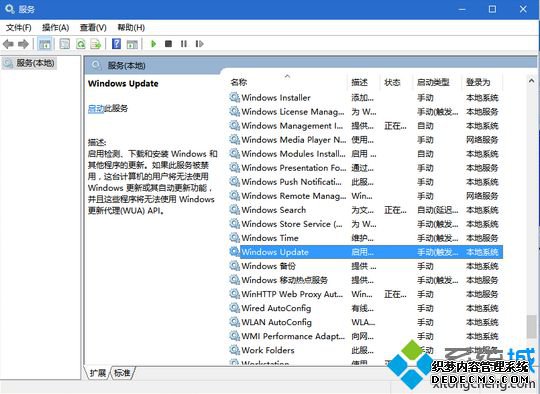Viewport: 540px width, 394px height.
Task: Select the Windows Installer service row
Action: coord(366,97)
